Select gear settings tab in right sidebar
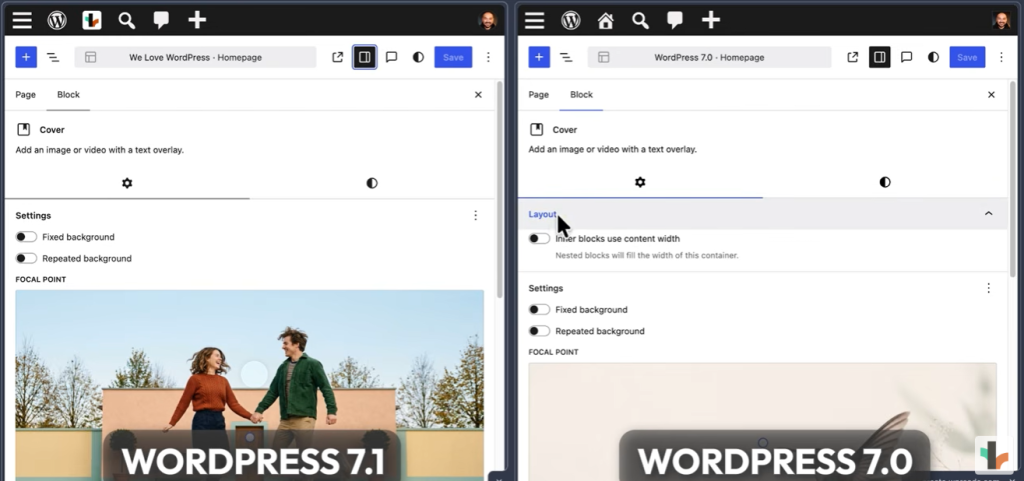This screenshot has height=481, width=1024. [640, 183]
